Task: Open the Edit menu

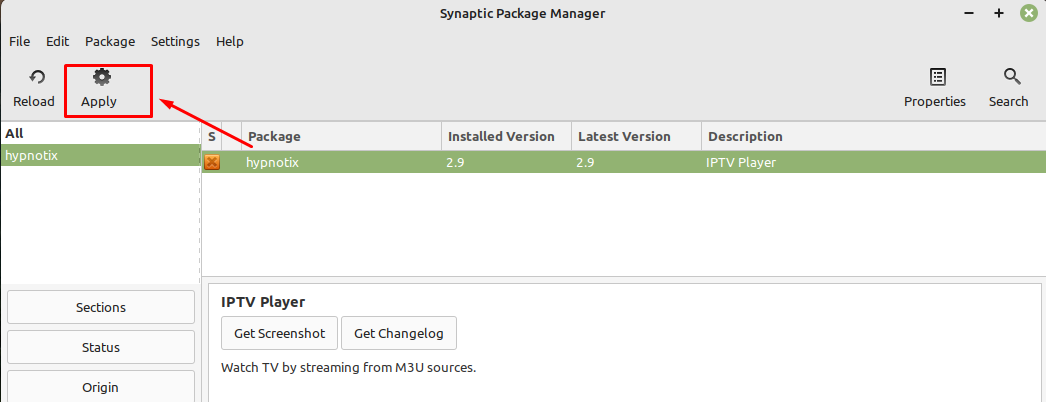Action: [x=57, y=41]
